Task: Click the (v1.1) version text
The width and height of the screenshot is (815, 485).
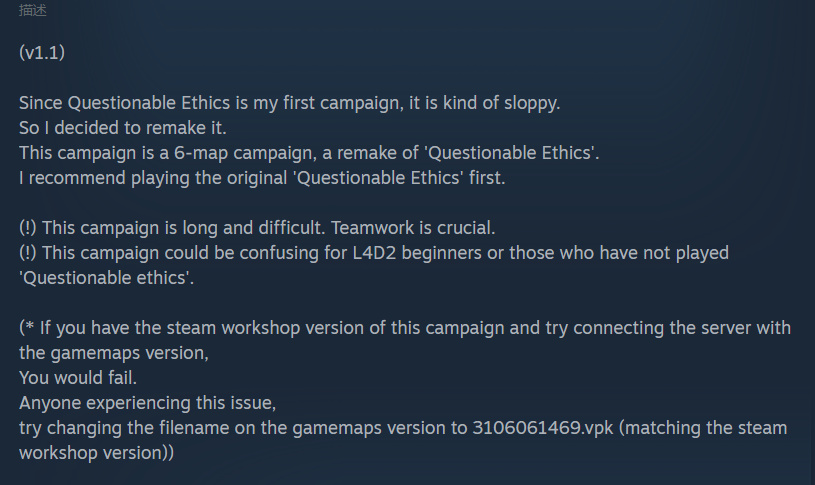Action: coord(41,53)
